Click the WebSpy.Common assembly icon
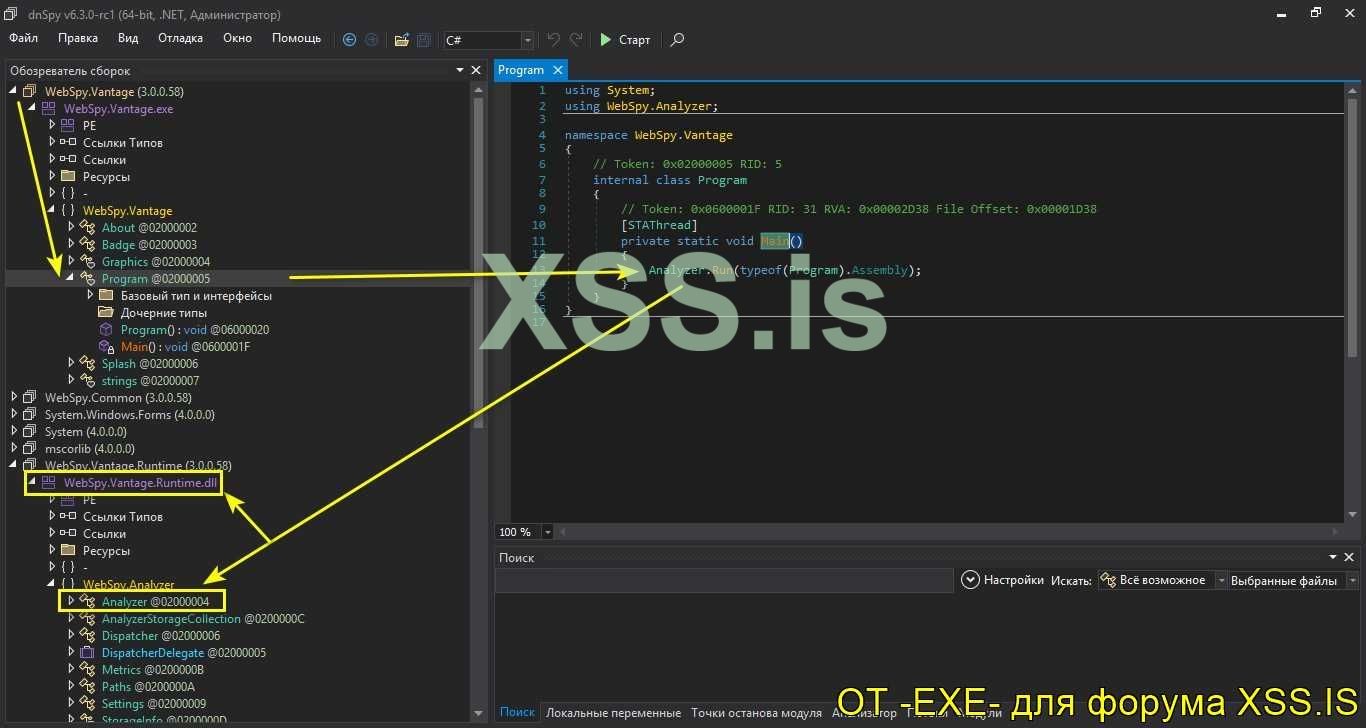This screenshot has width=1366, height=728. [29, 398]
